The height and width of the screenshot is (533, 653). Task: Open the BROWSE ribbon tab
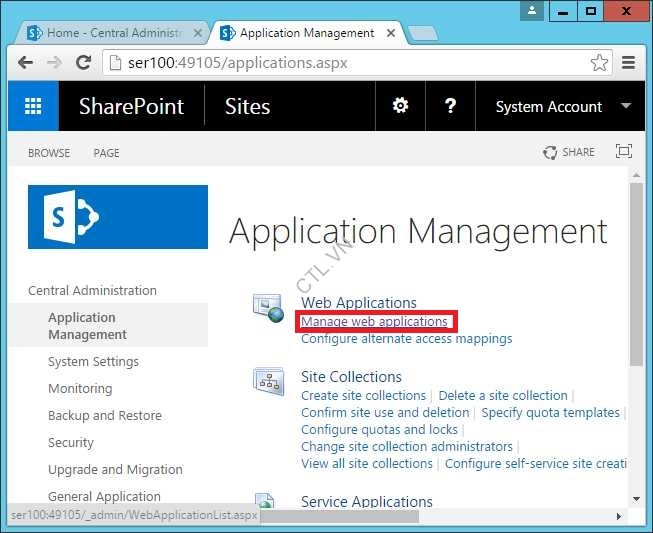coord(49,153)
